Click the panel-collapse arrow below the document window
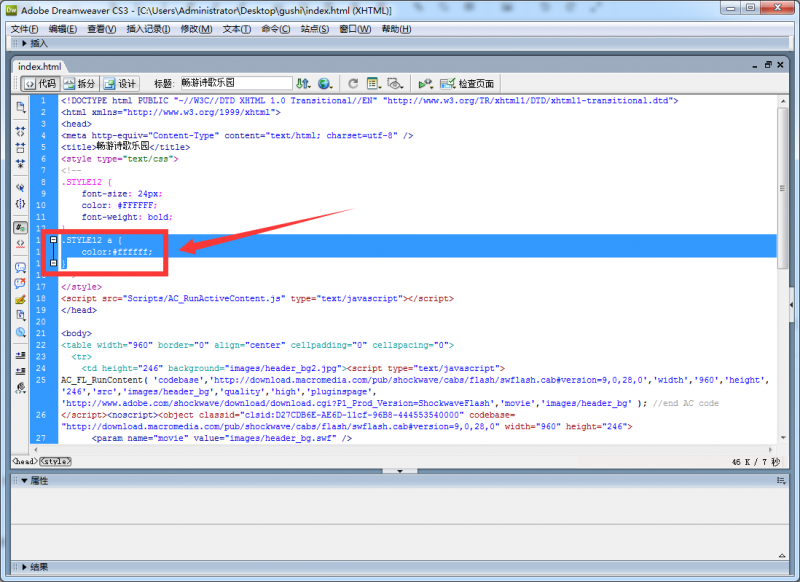 pyautogui.click(x=400, y=471)
